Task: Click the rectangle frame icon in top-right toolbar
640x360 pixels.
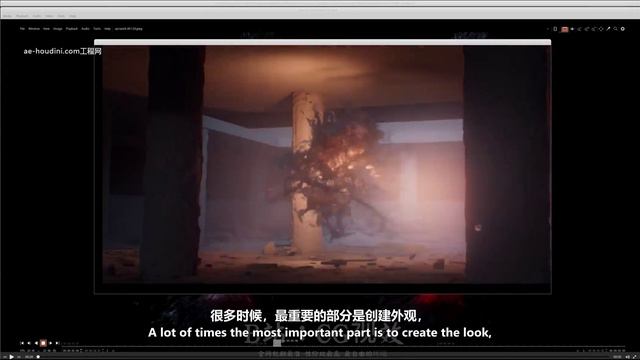Action: pos(556,29)
